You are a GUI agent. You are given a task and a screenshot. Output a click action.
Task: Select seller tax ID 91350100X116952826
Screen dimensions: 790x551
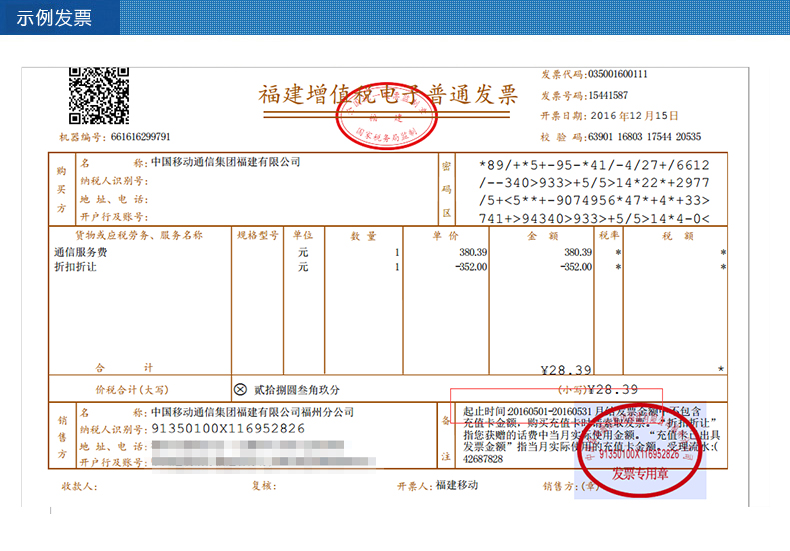tap(228, 429)
